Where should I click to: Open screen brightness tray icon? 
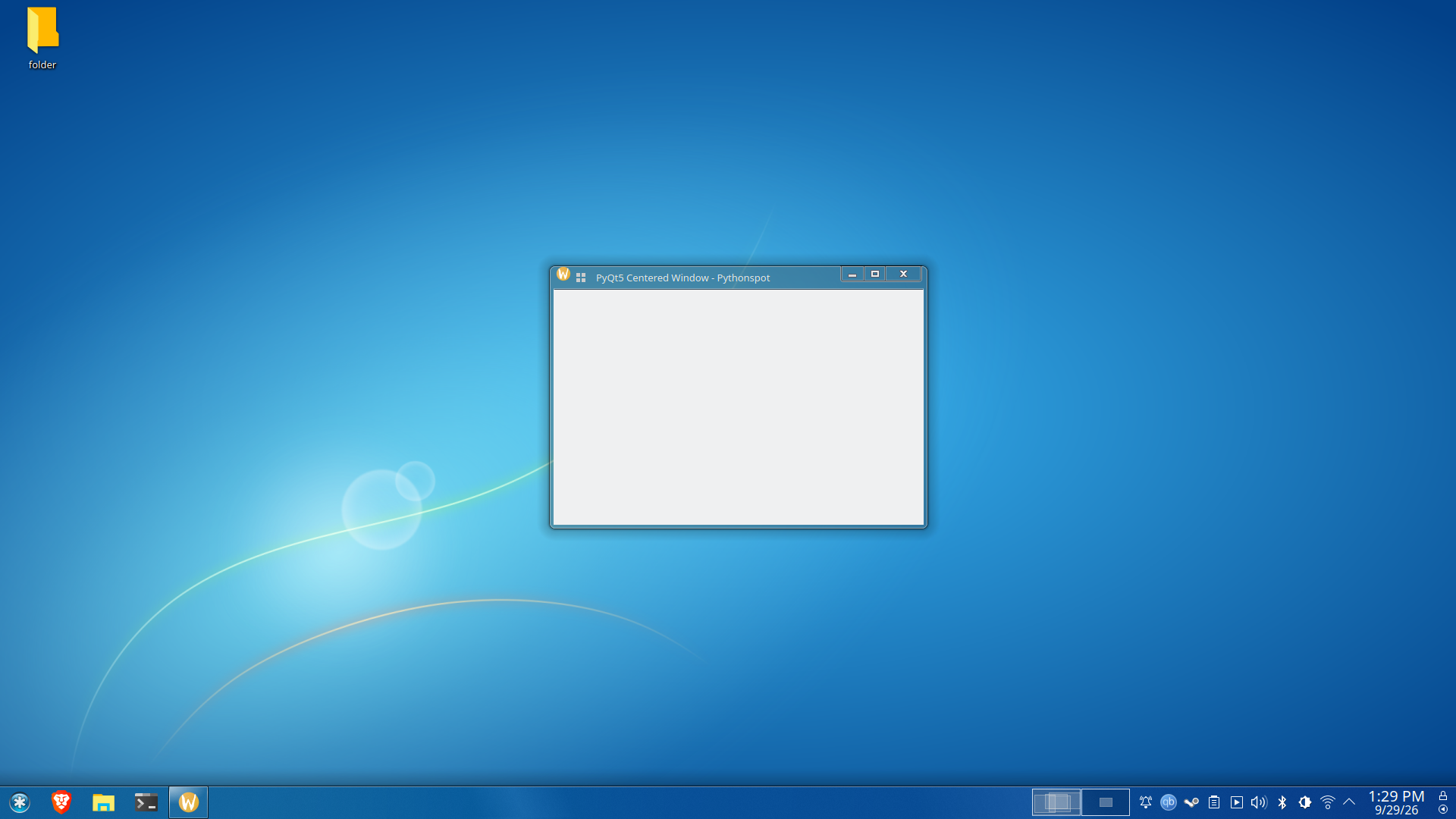pos(1305,802)
